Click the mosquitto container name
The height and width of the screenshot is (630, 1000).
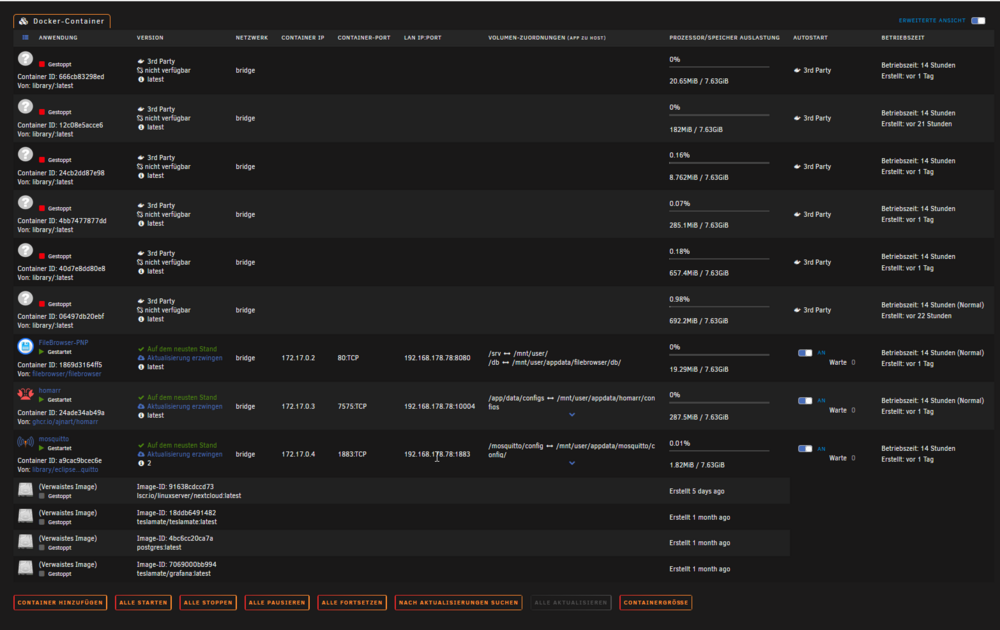54,439
